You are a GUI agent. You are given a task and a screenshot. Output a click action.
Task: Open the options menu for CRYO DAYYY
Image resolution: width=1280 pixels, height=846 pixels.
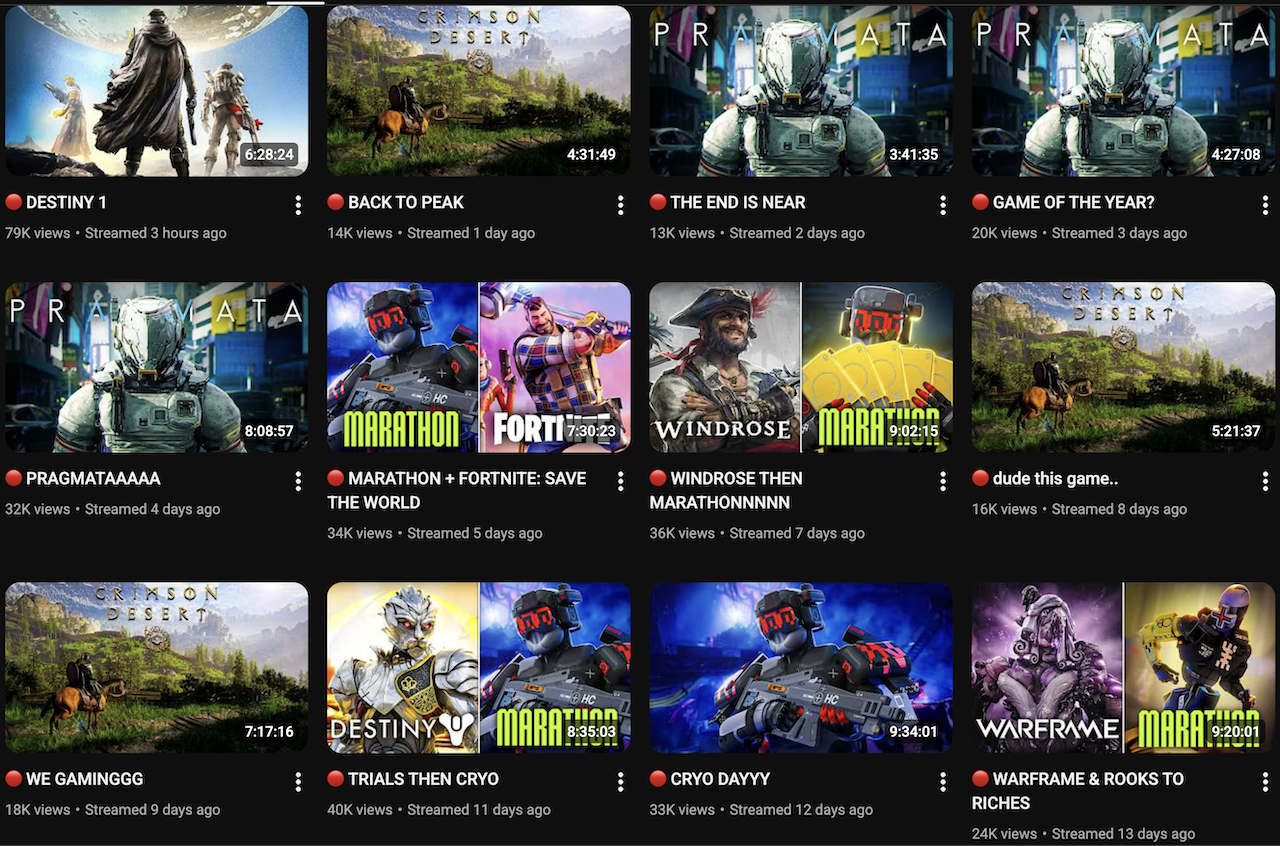[942, 782]
